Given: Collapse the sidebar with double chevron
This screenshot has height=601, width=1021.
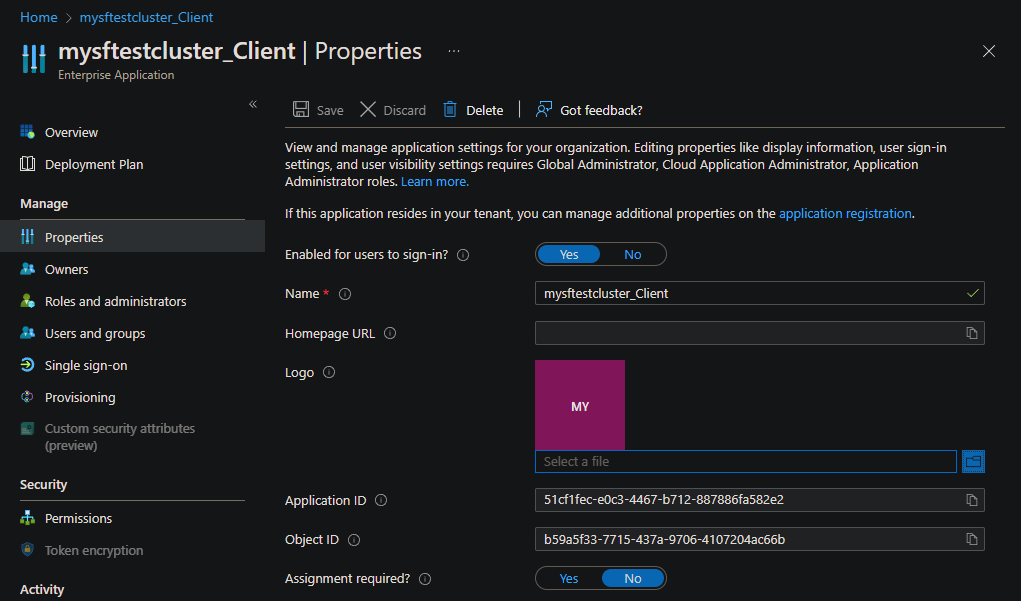Looking at the screenshot, I should pos(253,104).
